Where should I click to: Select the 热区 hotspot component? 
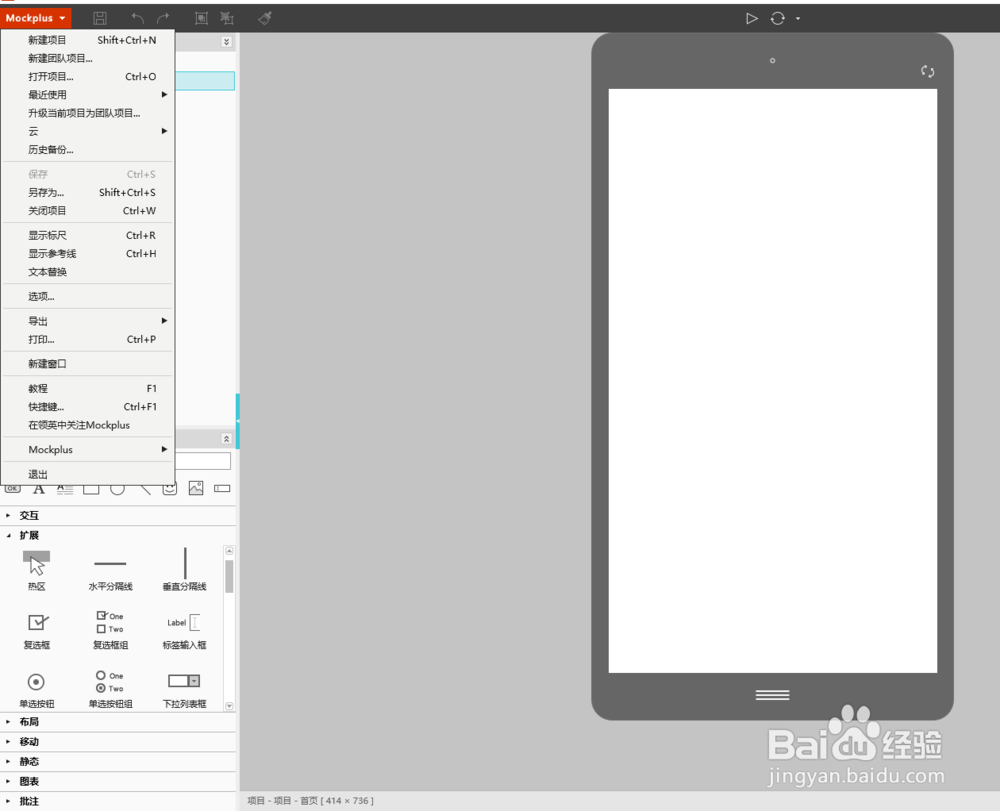(x=36, y=571)
